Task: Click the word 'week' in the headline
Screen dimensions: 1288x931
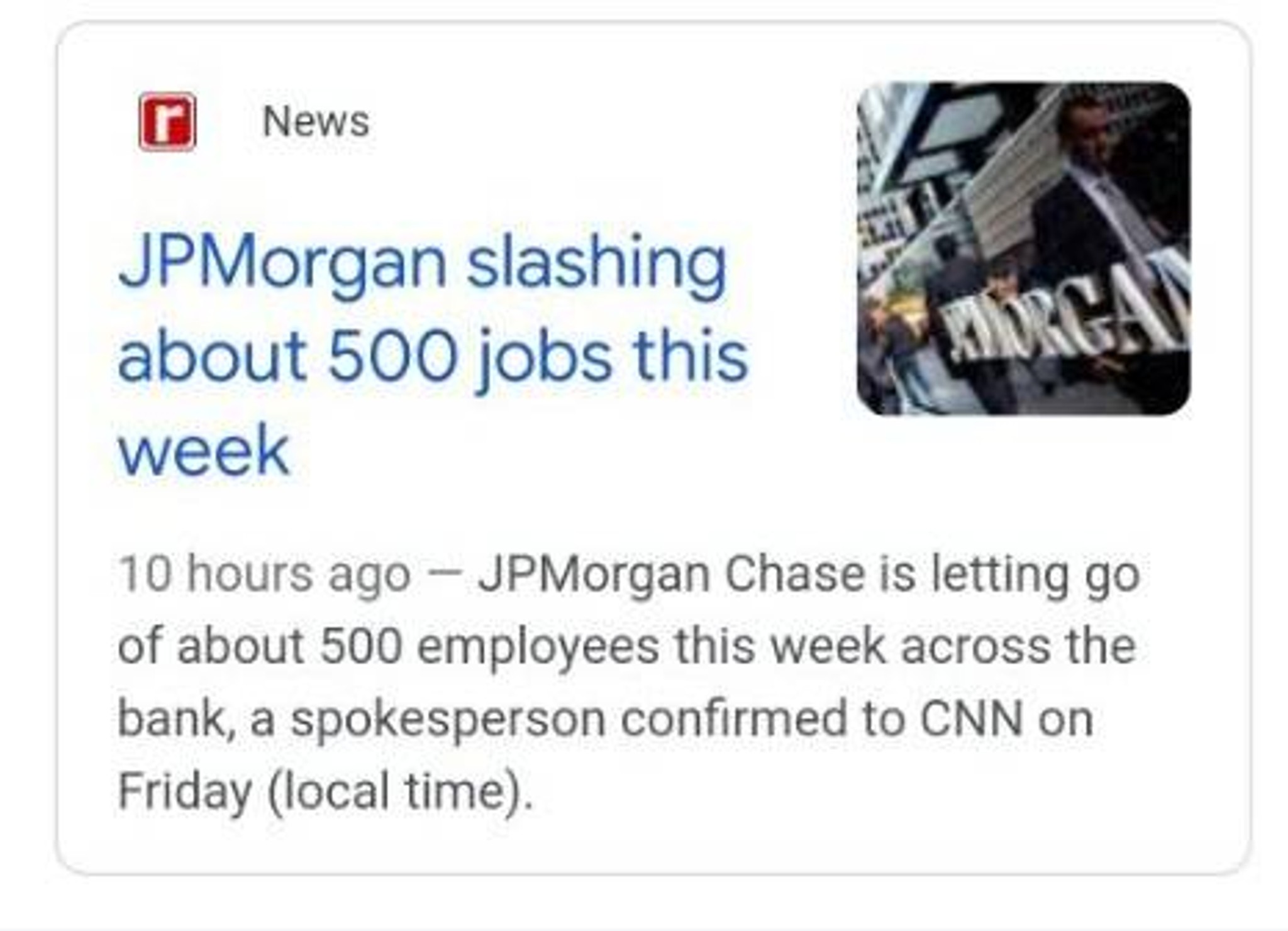Action: pos(204,450)
